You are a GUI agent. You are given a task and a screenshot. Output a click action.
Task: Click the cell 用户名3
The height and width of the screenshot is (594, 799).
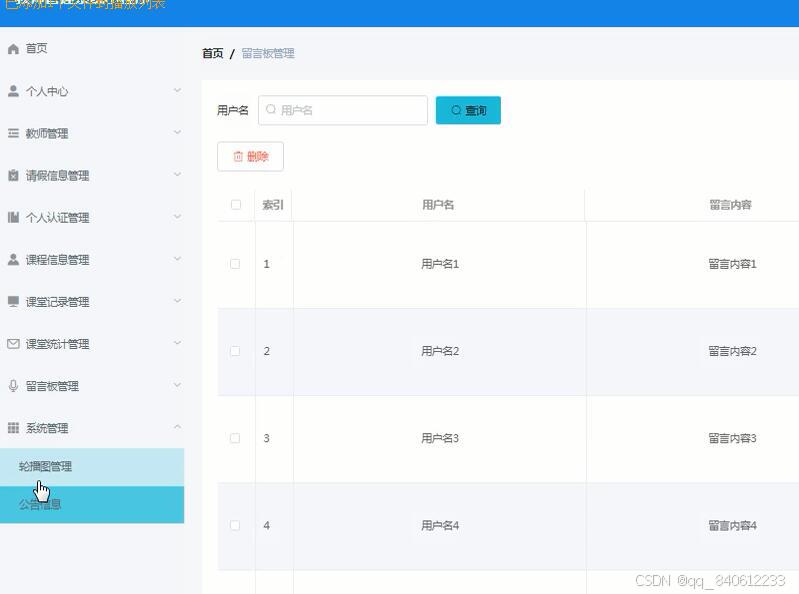tap(440, 438)
